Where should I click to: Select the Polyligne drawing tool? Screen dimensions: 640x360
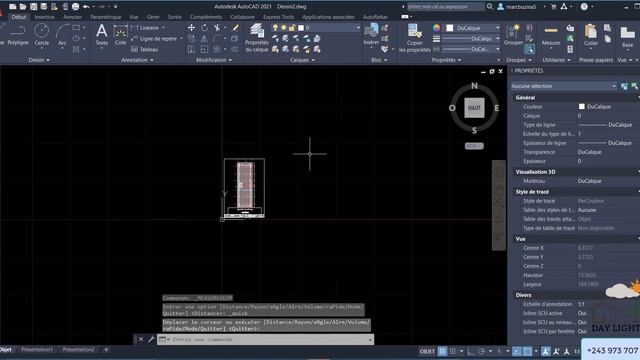[x=18, y=35]
